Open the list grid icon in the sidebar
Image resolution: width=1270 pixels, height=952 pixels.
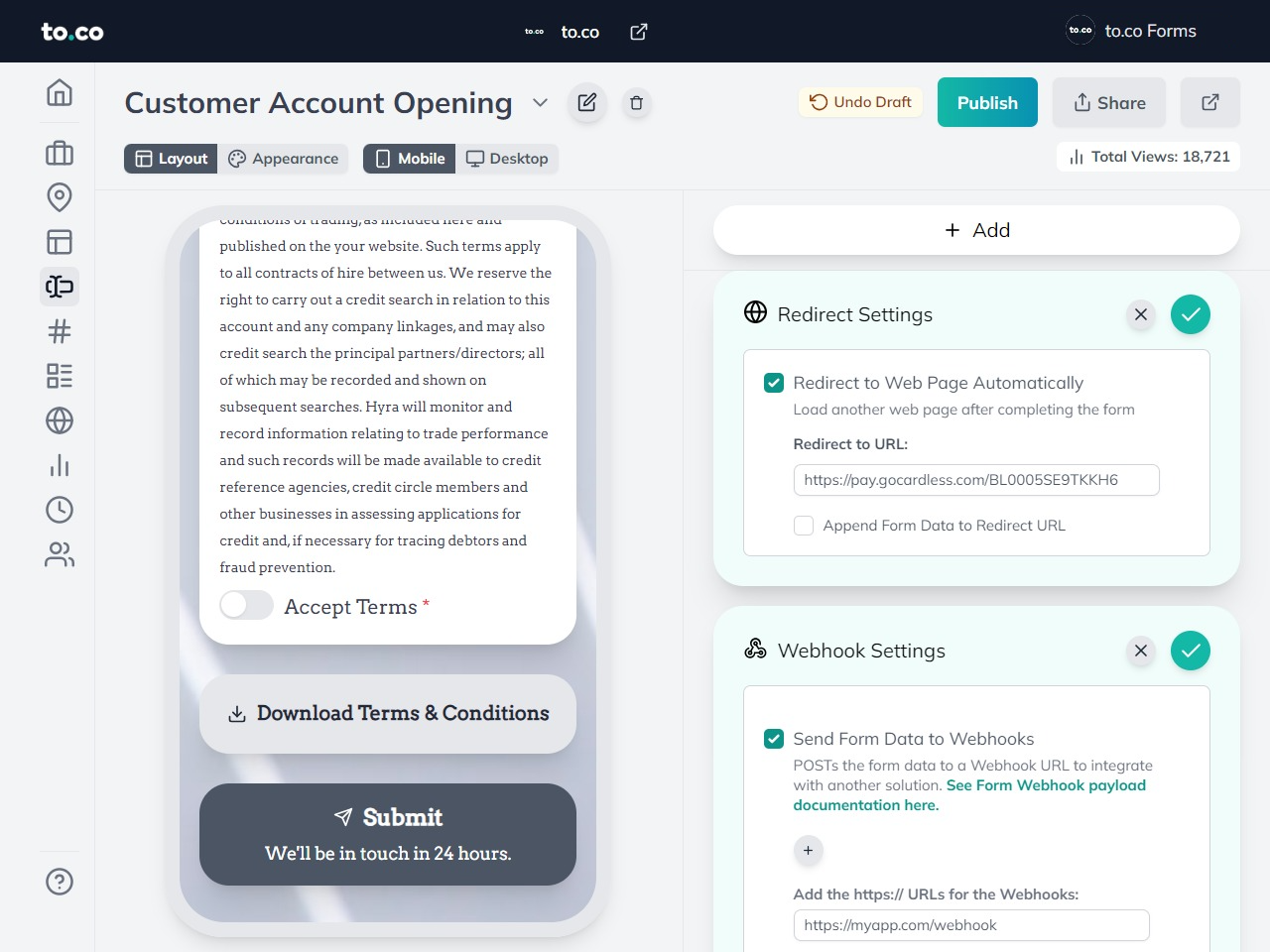click(x=60, y=376)
